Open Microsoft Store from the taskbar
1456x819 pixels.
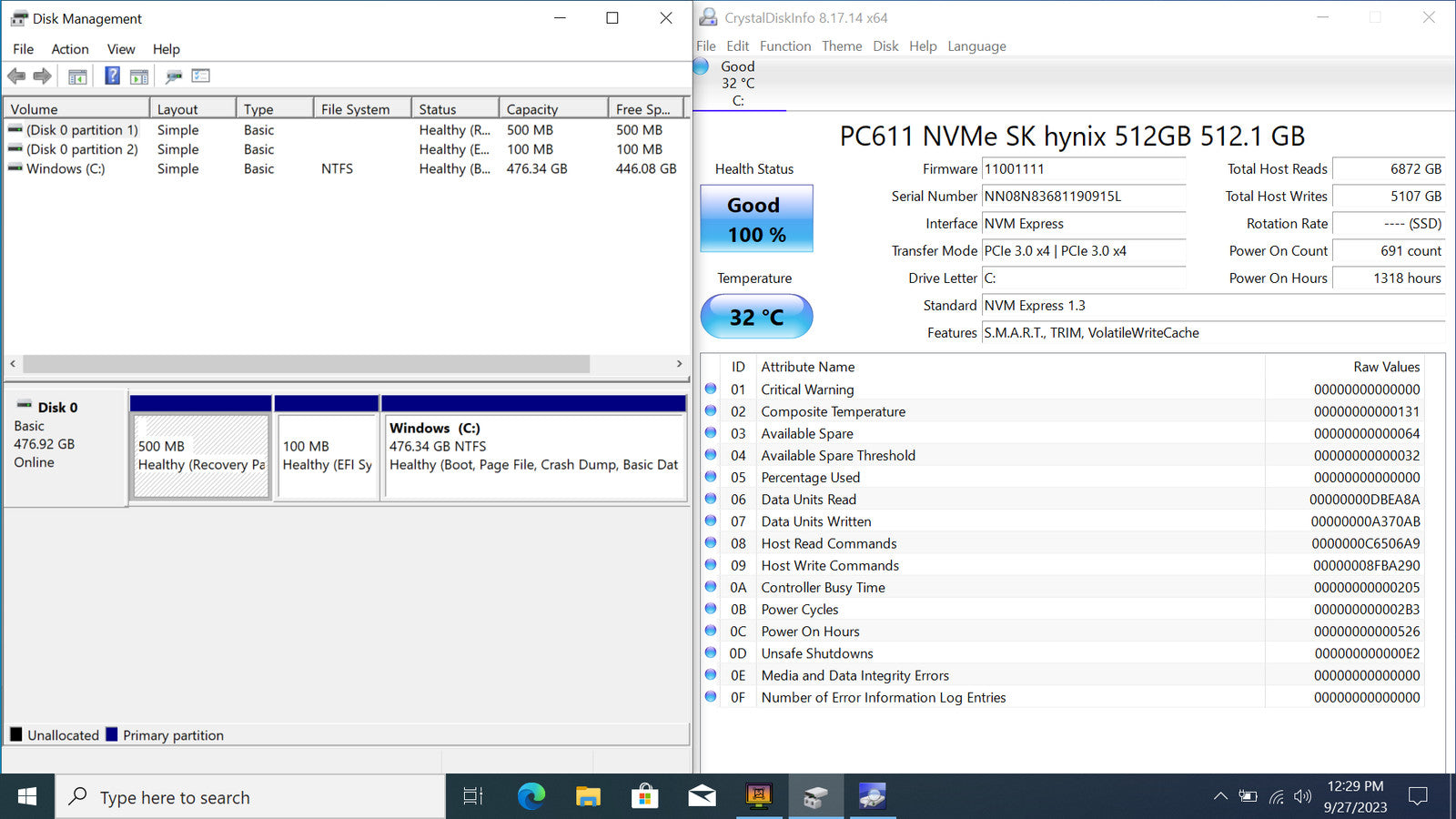point(645,797)
